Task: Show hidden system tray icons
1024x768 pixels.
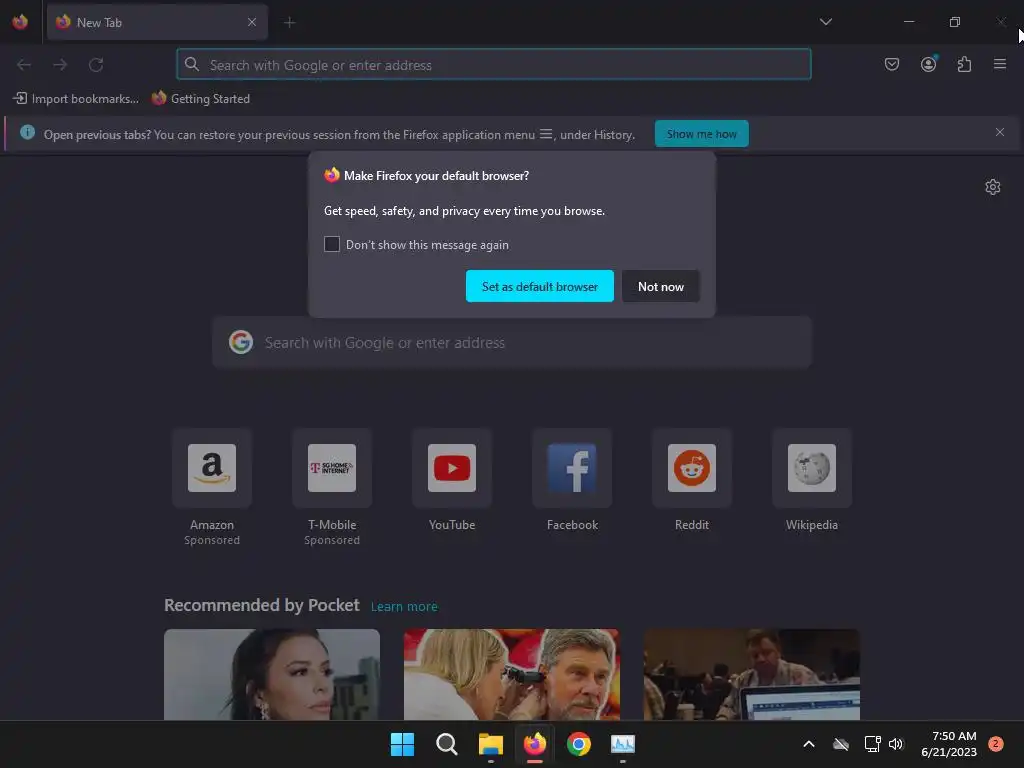Action: coord(808,744)
